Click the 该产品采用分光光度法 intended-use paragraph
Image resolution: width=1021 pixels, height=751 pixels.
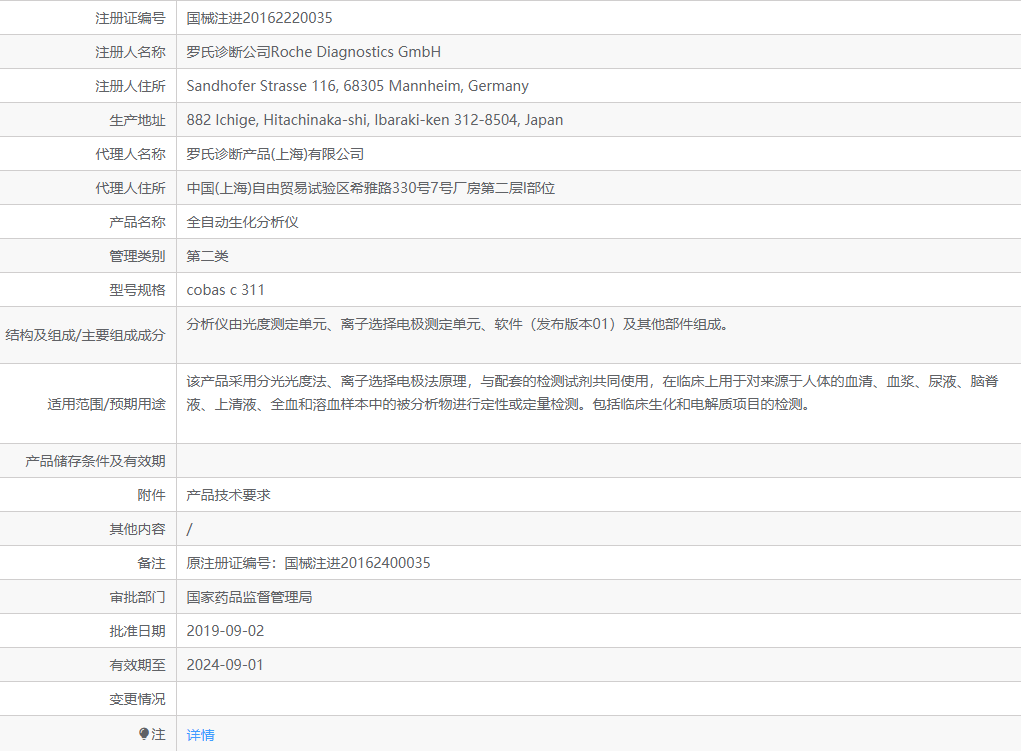coord(593,393)
